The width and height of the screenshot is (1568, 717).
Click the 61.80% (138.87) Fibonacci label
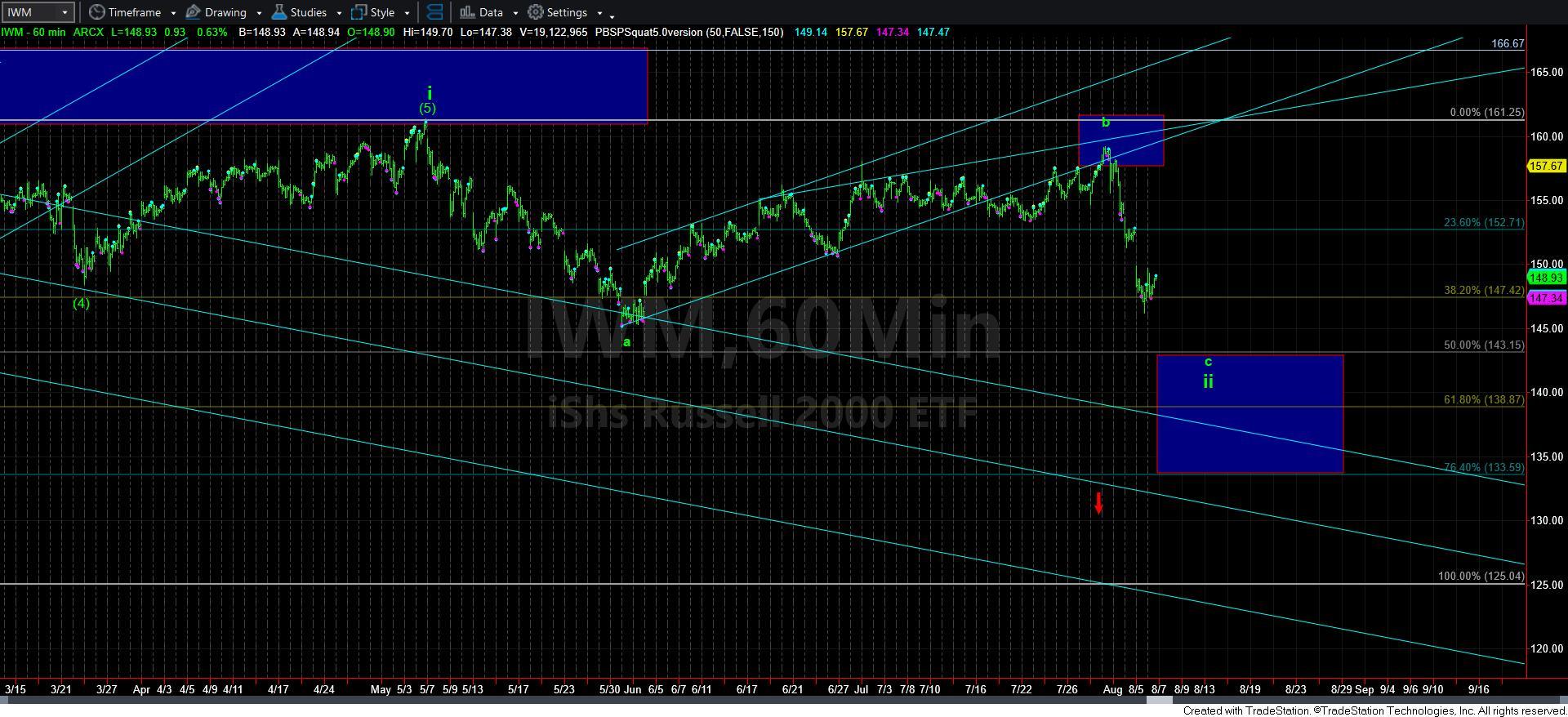[1483, 399]
